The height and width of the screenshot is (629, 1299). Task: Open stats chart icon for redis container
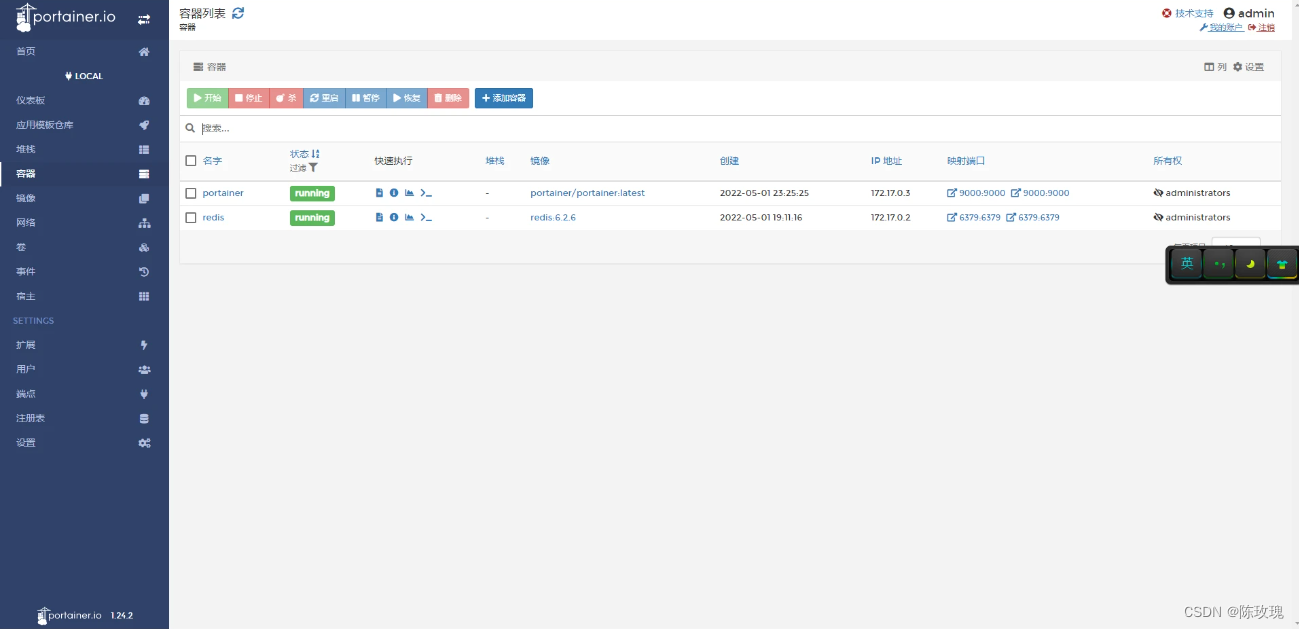point(409,217)
